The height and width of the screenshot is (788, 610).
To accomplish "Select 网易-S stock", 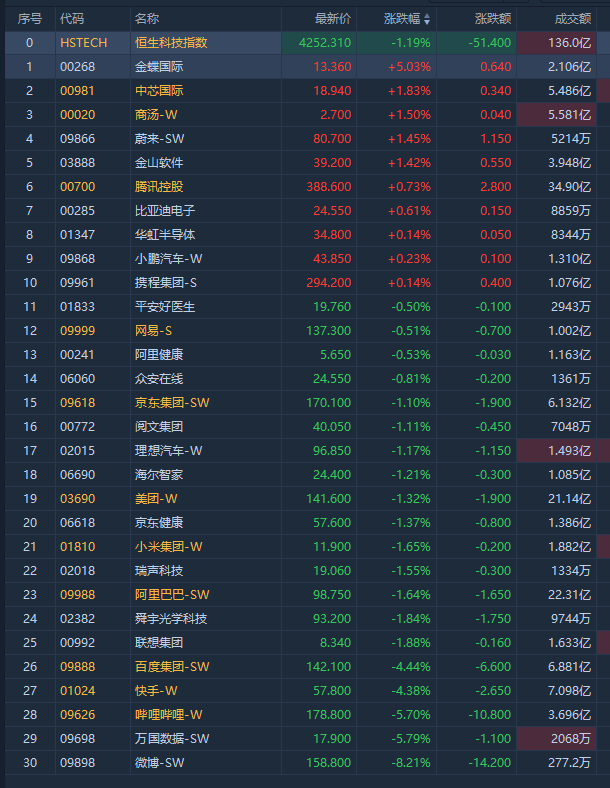I will (153, 331).
